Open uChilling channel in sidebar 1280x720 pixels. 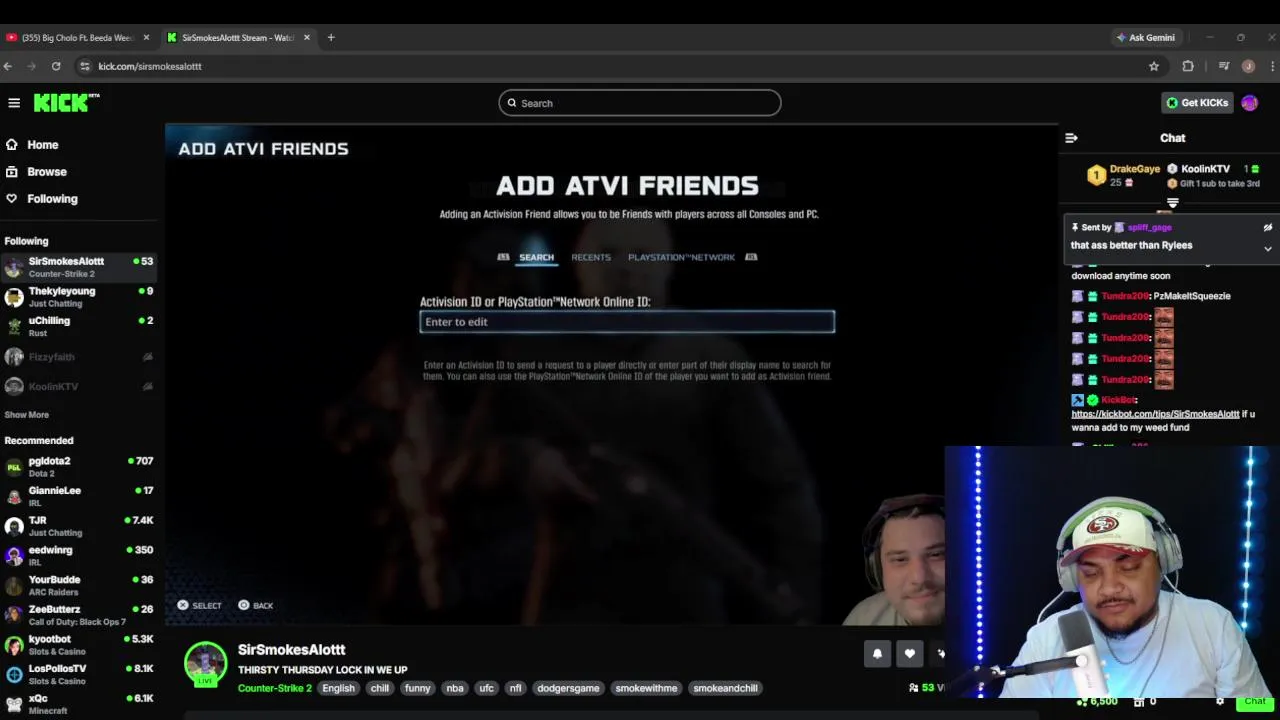pos(80,326)
